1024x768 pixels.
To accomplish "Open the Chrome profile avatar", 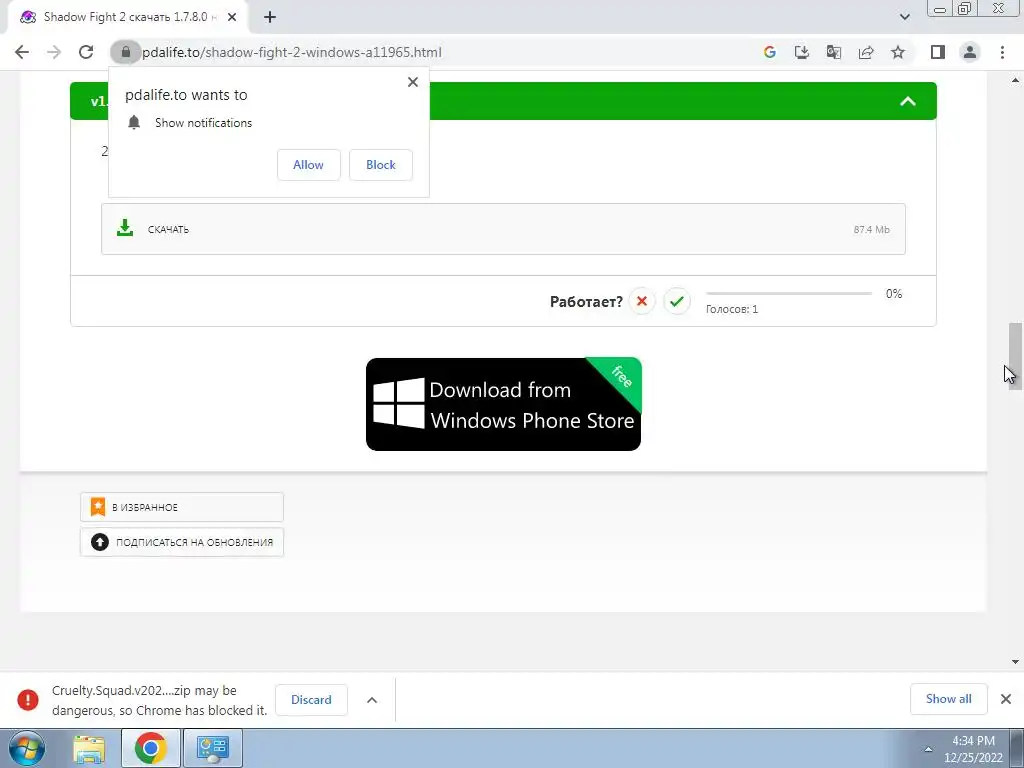I will coord(970,52).
